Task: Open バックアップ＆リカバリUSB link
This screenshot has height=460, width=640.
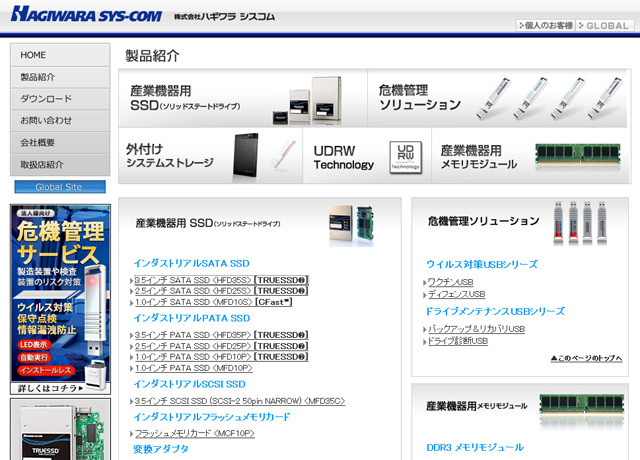Action: pyautogui.click(x=476, y=329)
